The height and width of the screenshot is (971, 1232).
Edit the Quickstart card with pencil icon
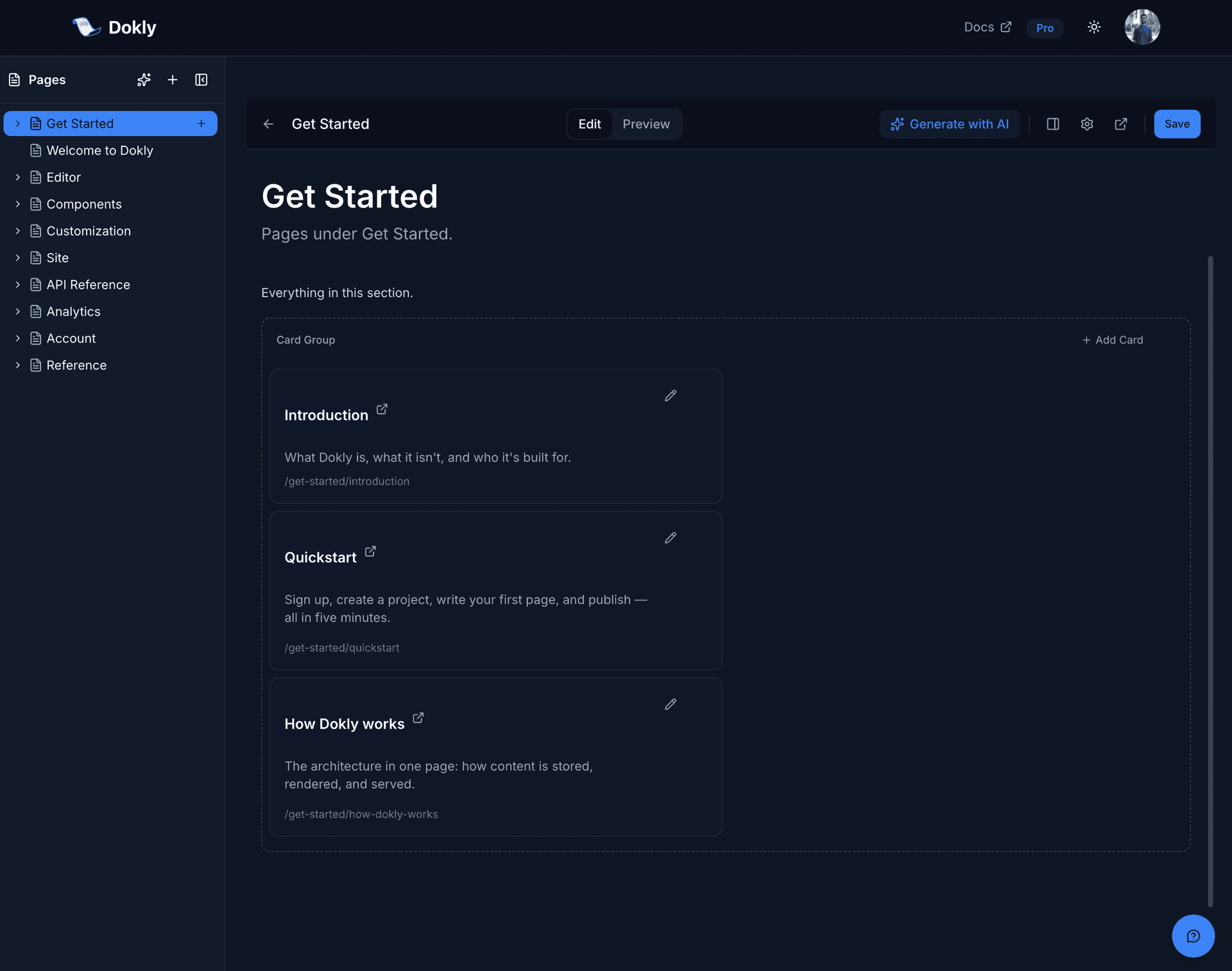pyautogui.click(x=671, y=538)
